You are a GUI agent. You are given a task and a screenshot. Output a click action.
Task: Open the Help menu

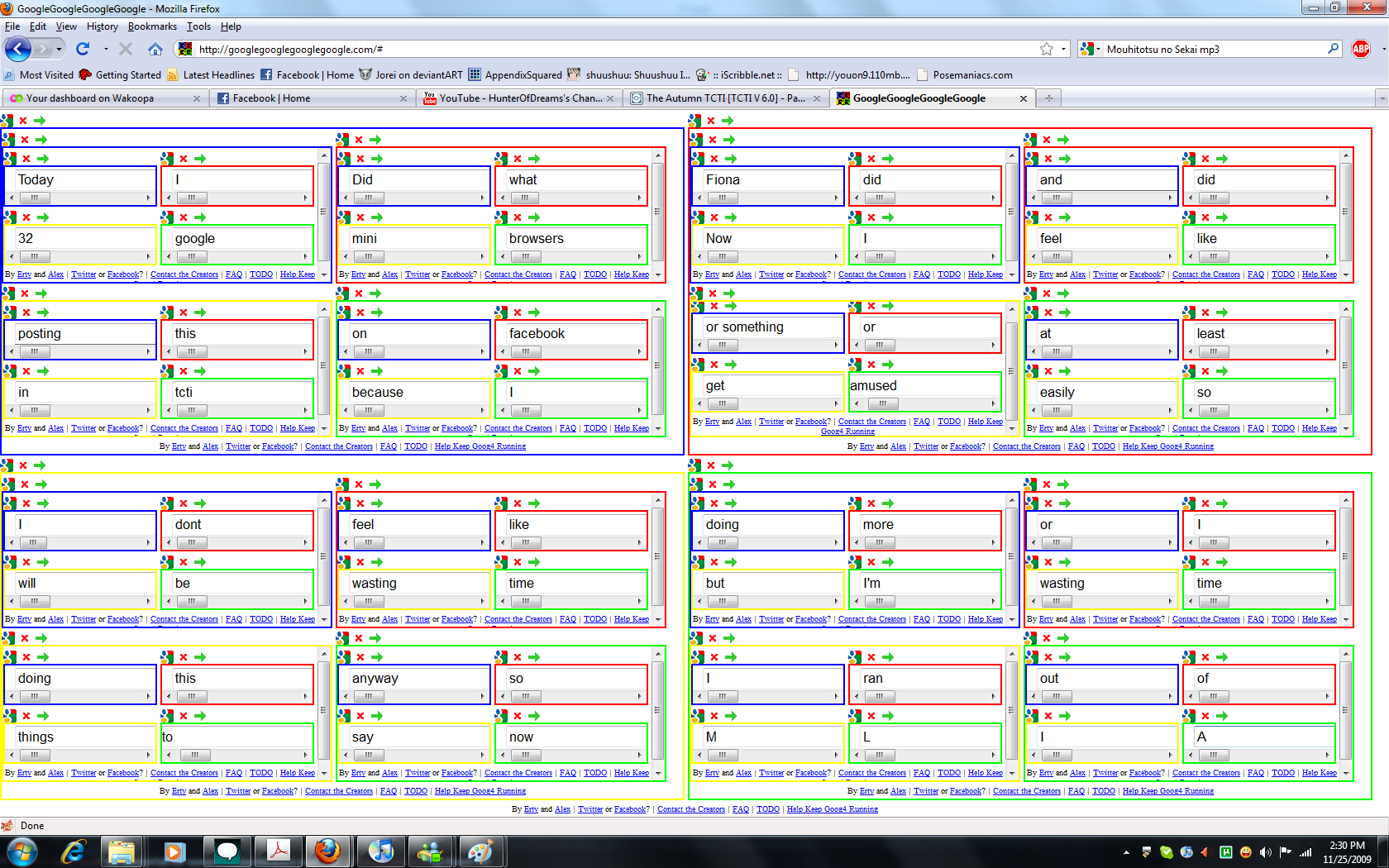(x=231, y=26)
